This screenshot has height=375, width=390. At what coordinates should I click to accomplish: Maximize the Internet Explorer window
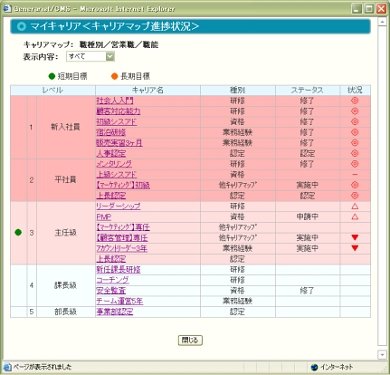[x=369, y=9]
